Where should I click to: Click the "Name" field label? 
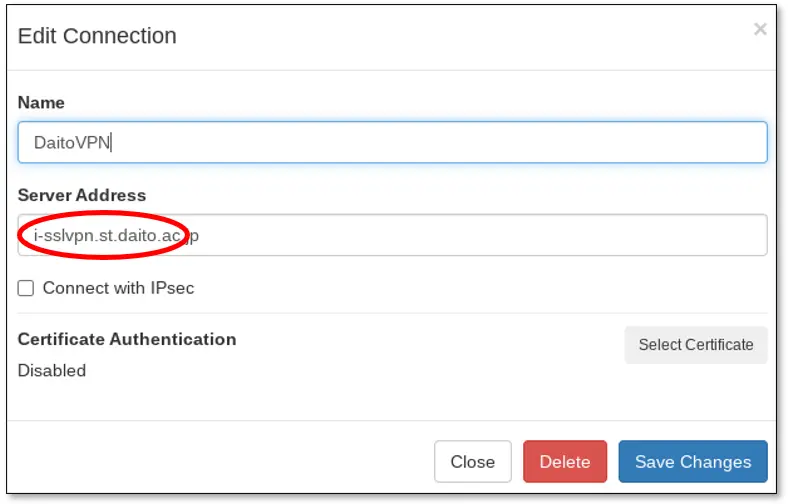41,102
